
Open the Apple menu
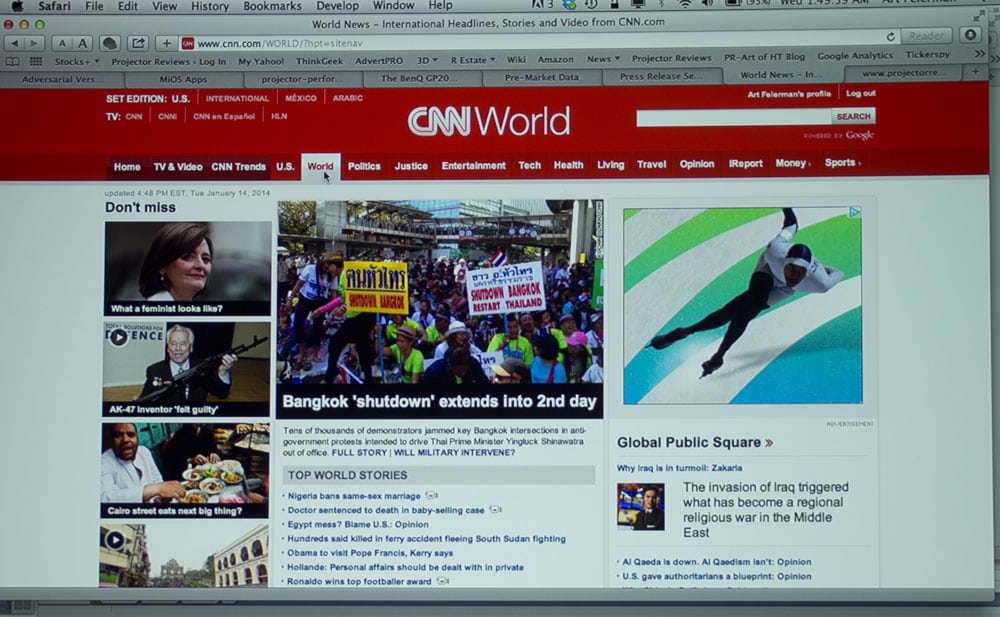(x=17, y=6)
